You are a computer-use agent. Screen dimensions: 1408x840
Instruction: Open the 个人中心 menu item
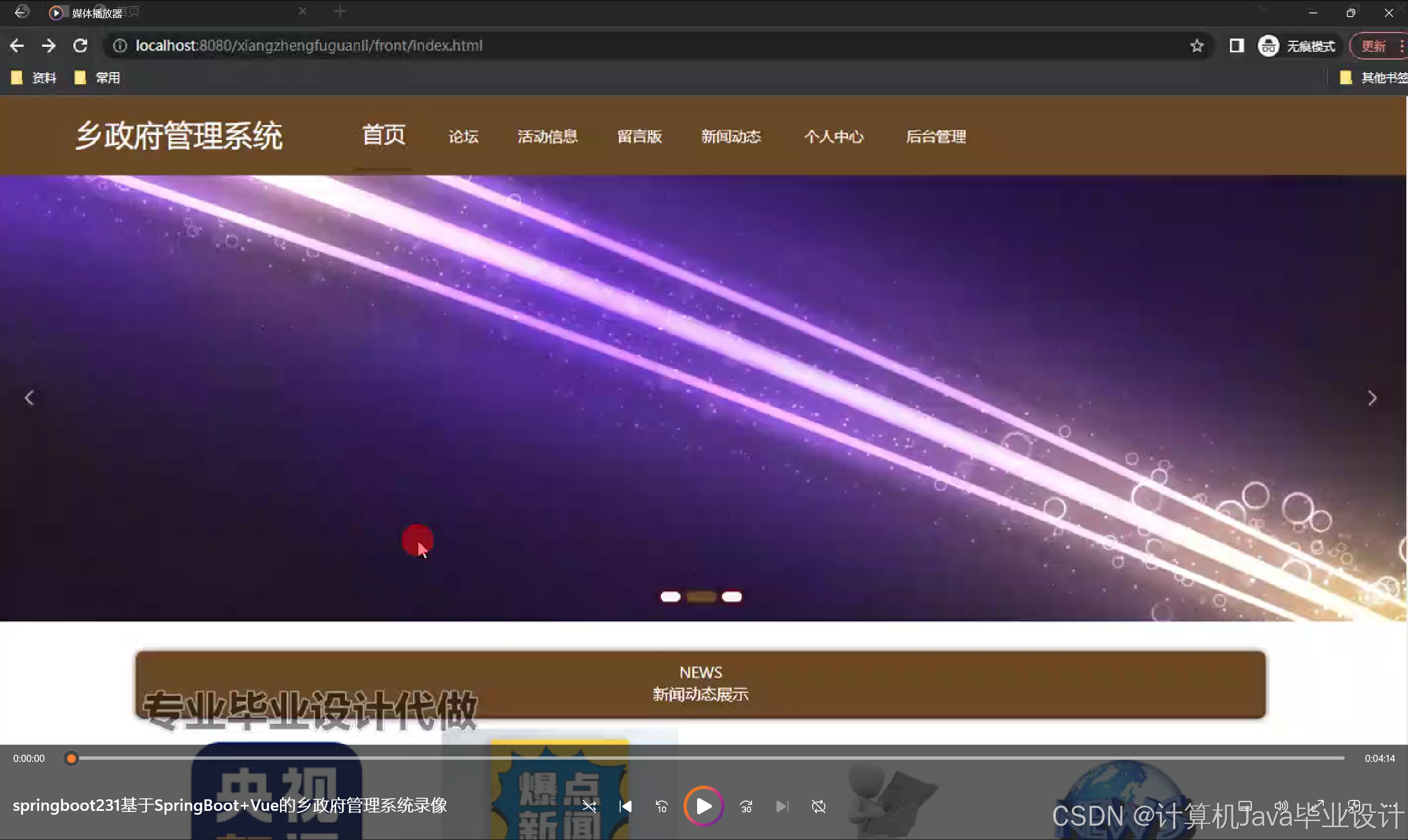[x=834, y=136]
